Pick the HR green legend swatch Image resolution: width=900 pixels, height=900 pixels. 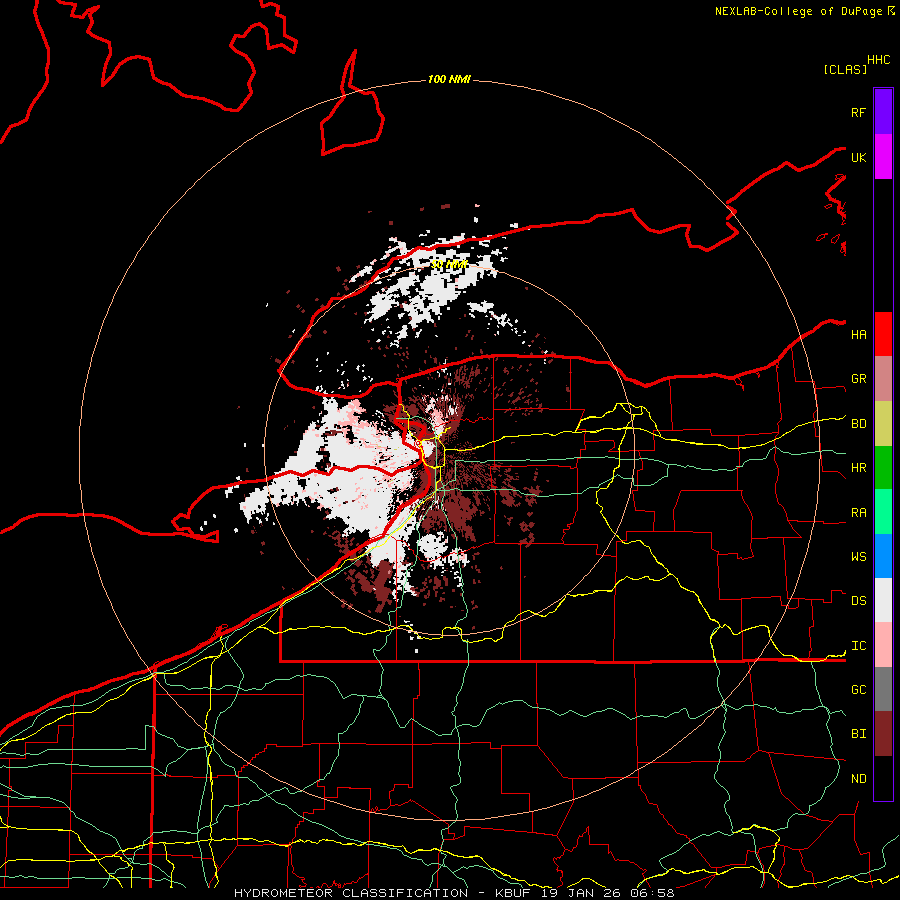coord(883,468)
